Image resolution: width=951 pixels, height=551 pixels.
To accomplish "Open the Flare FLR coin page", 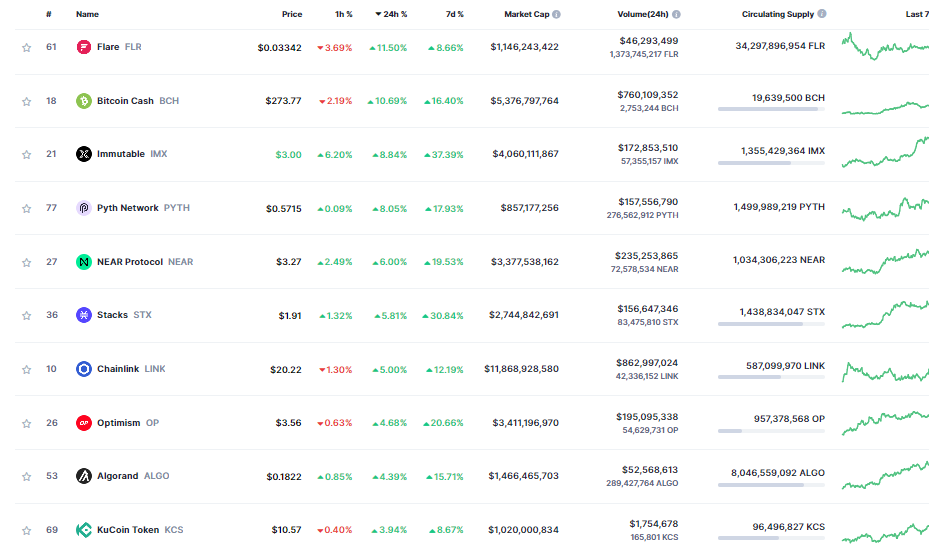I will click(x=119, y=47).
